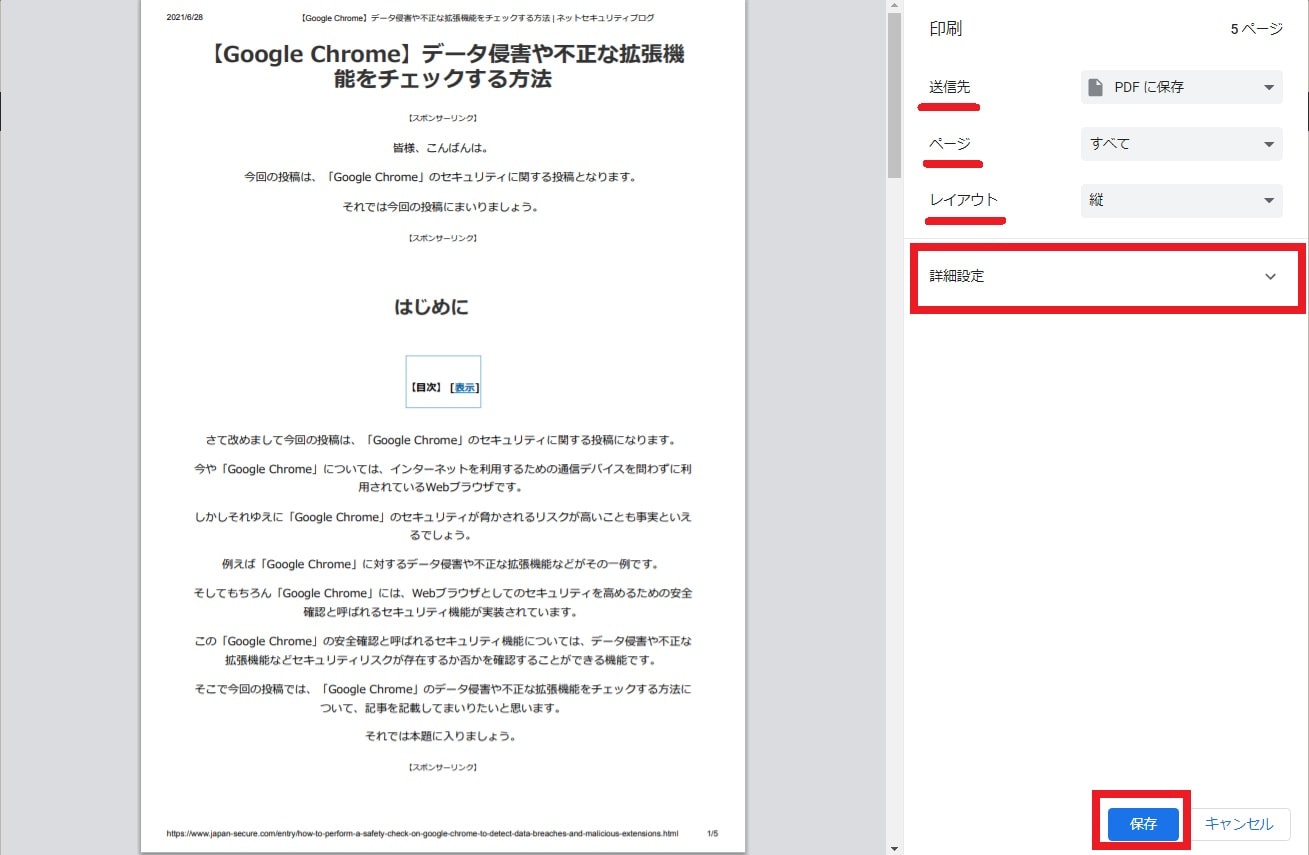Click the preview scrollbar up arrow
The height and width of the screenshot is (855, 1309).
point(894,7)
